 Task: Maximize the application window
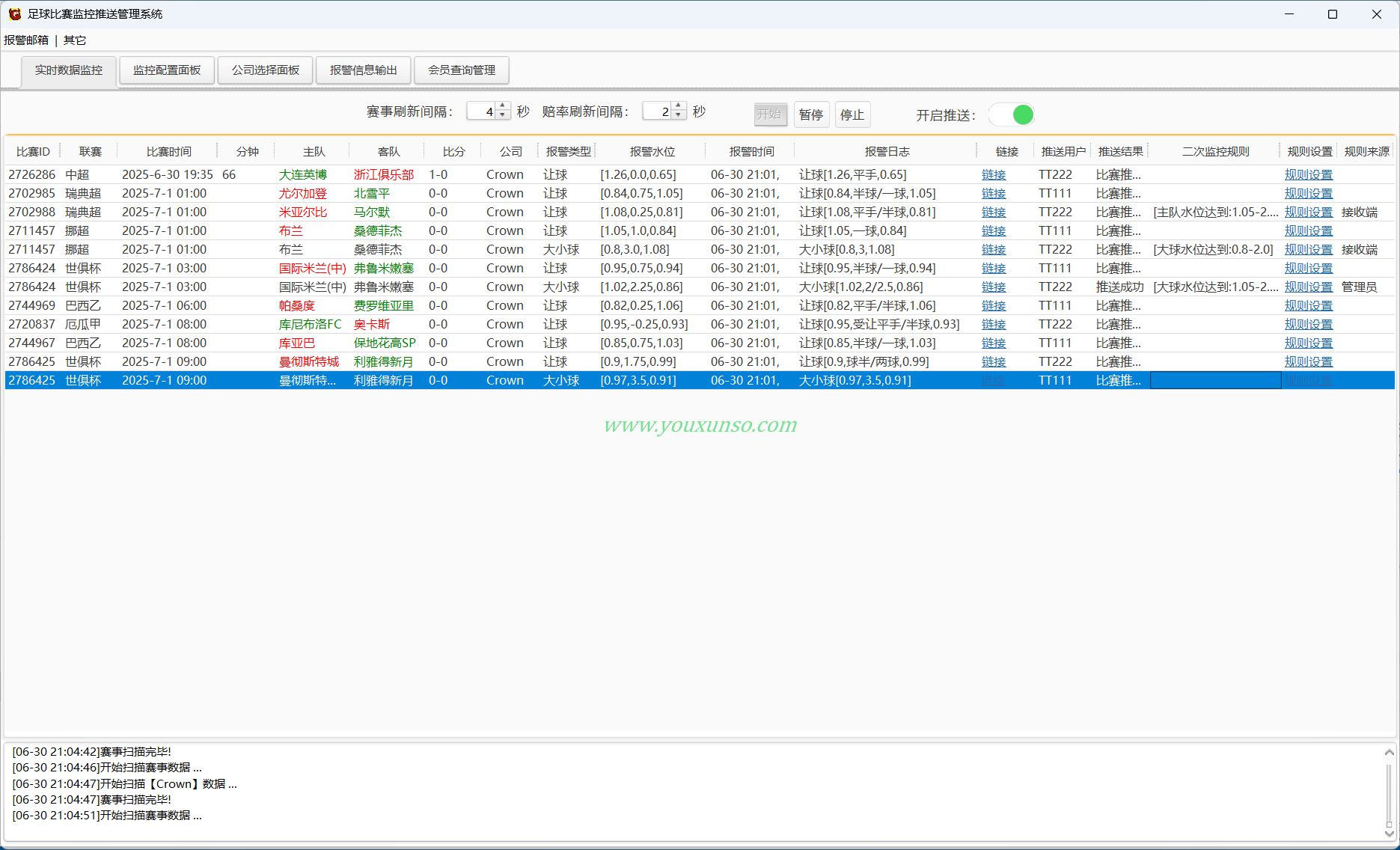click(x=1333, y=14)
